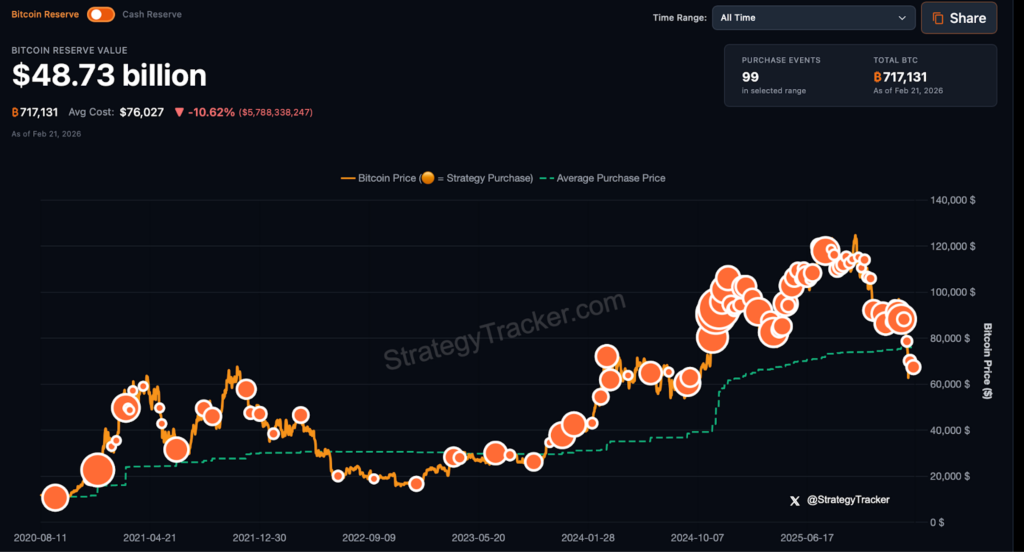Select the Bitcoin Reserve label
Image resolution: width=1024 pixels, height=552 pixels.
point(45,15)
